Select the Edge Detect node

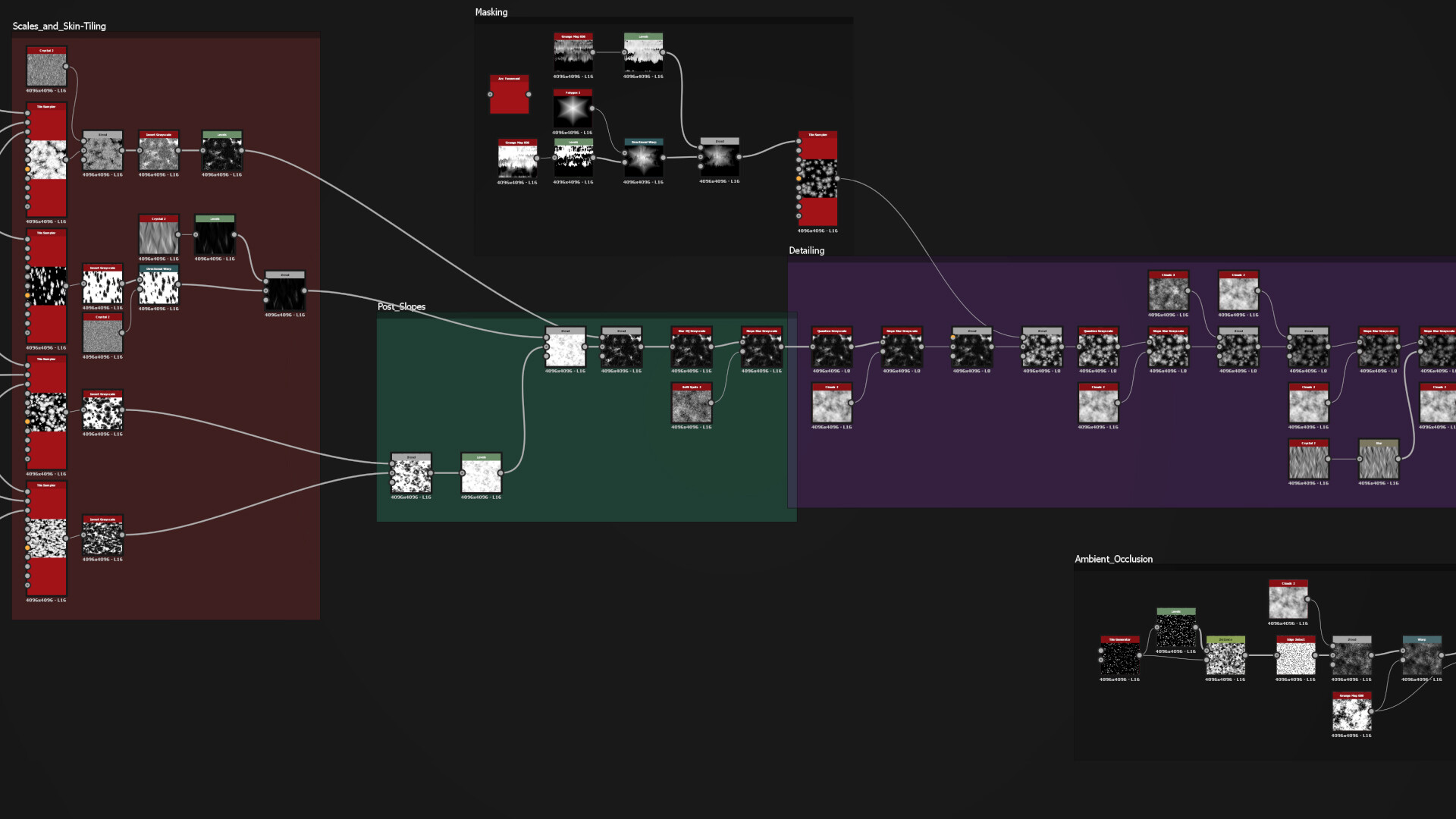coord(1295,657)
